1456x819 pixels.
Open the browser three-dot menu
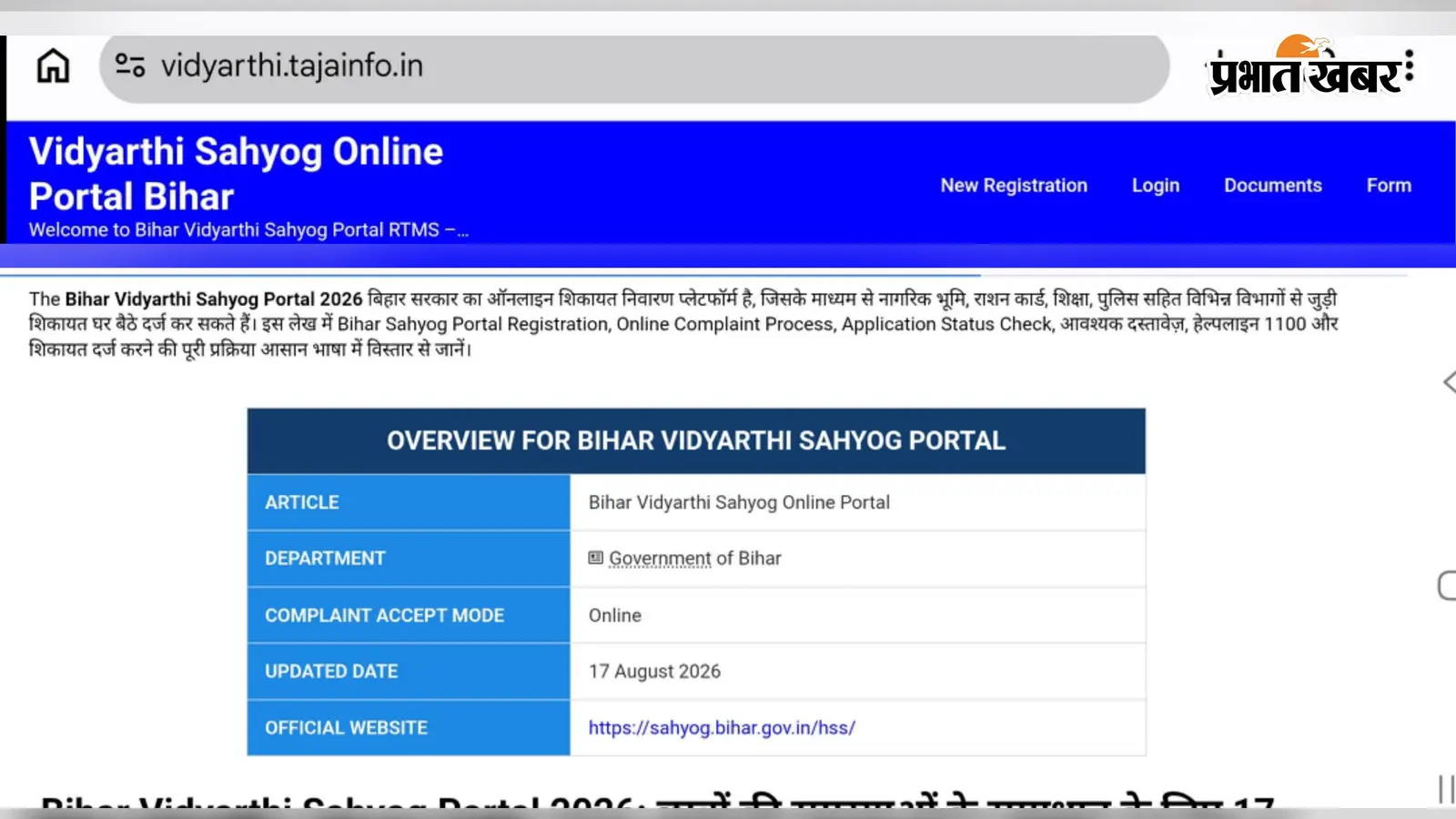pos(1409,66)
